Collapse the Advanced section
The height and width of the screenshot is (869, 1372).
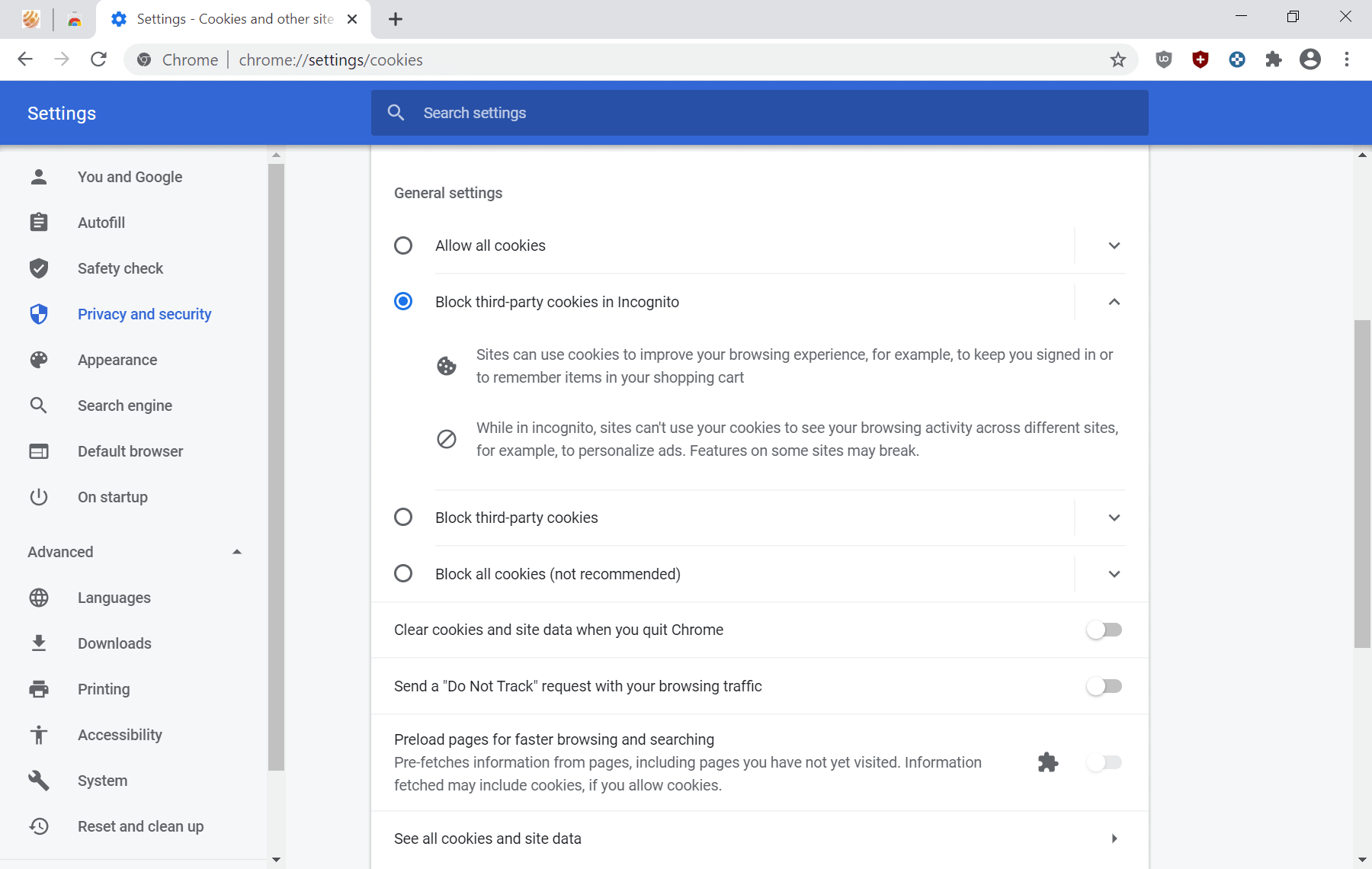[x=236, y=551]
